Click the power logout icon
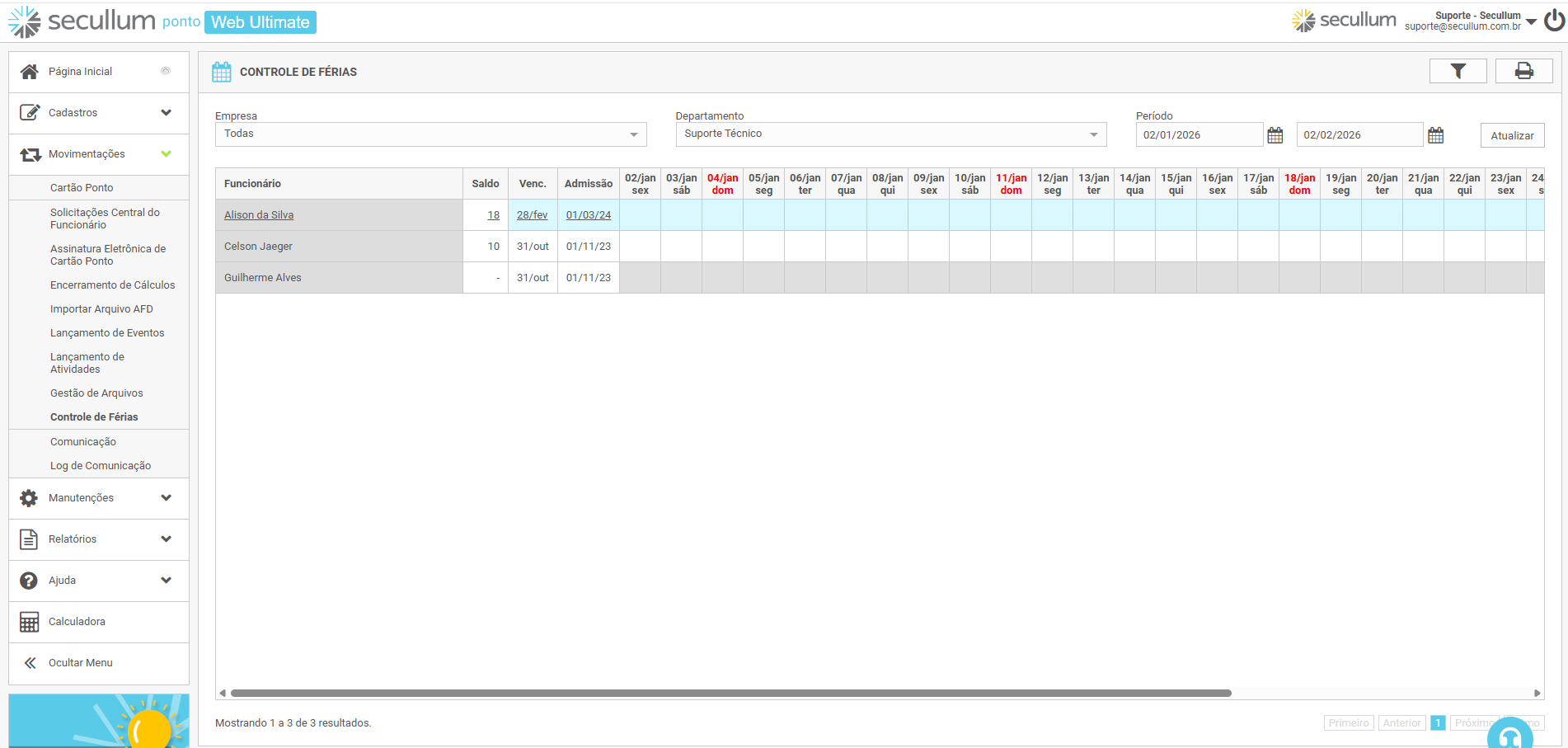The height and width of the screenshot is (748, 1568). click(1554, 21)
